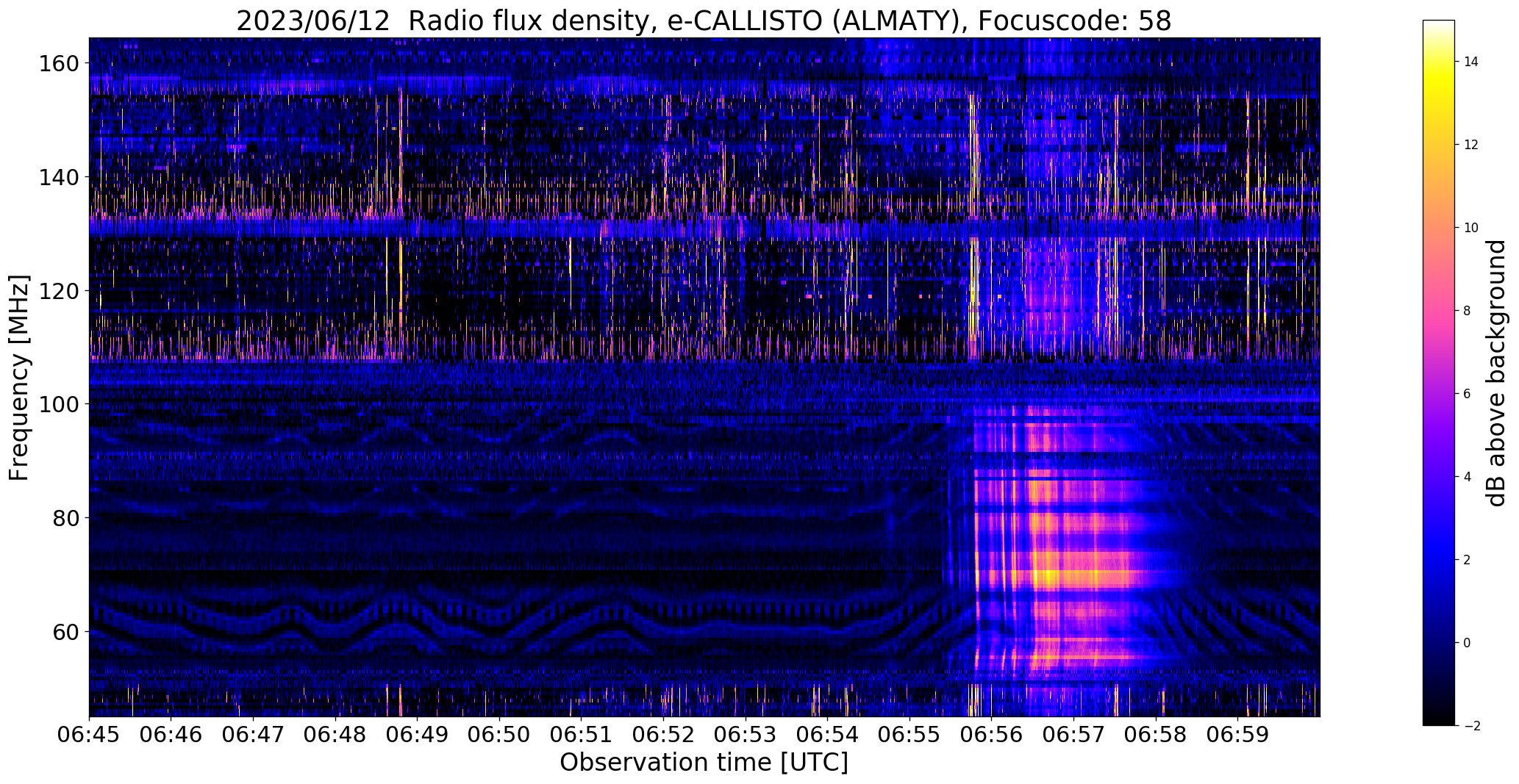Click the 06:53 time tick label

click(746, 734)
